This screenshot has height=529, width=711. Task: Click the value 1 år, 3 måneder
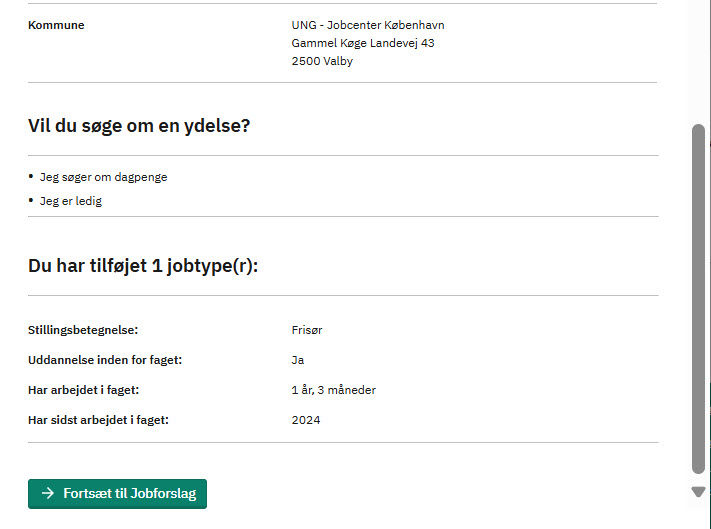pos(334,390)
